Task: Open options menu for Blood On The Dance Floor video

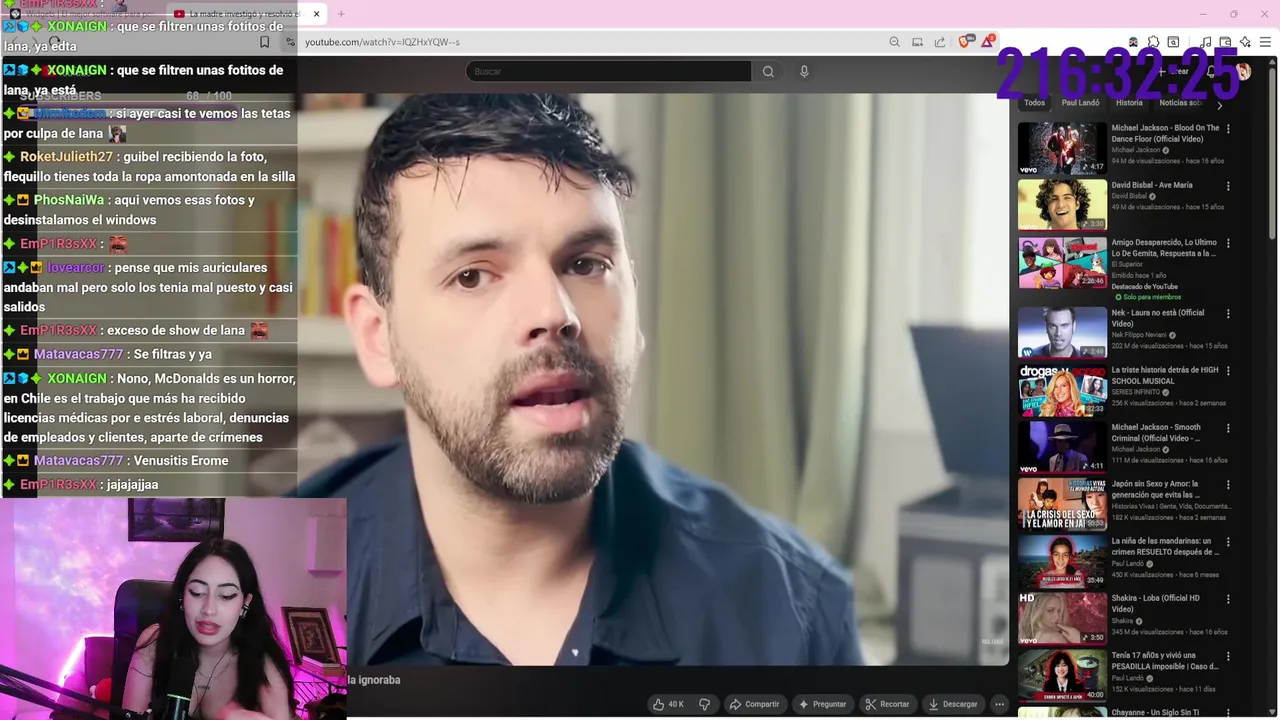Action: click(x=1228, y=129)
